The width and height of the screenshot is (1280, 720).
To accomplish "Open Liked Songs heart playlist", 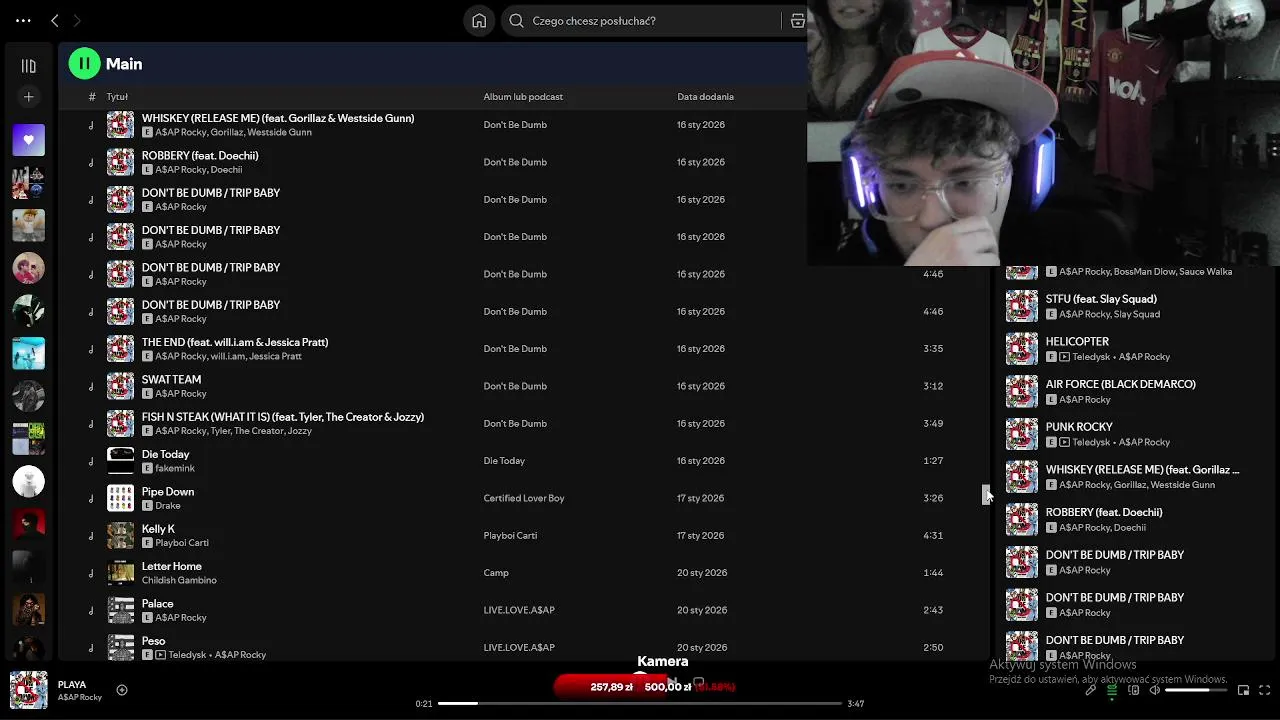I will (29, 140).
